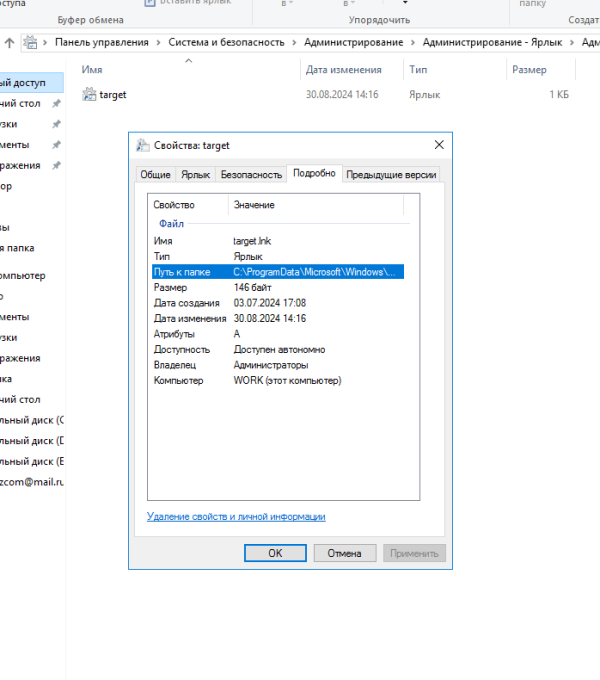Select Быстрый доступ in navigation pane
Screen dimensions: 600x680
tap(31, 82)
